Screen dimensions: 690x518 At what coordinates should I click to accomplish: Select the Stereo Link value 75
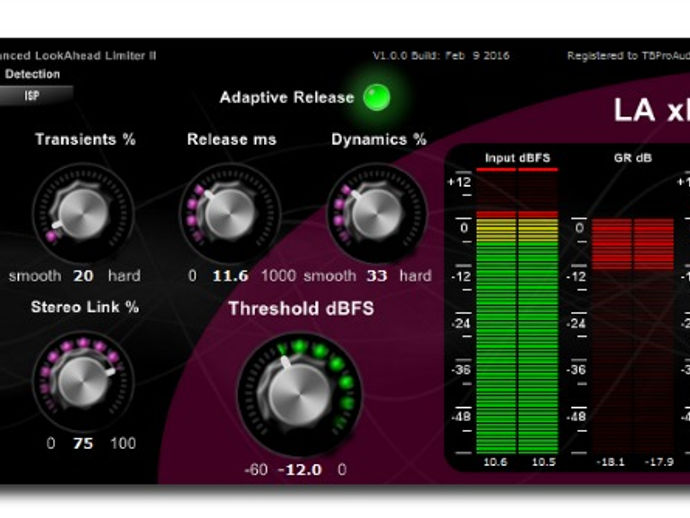pos(83,443)
